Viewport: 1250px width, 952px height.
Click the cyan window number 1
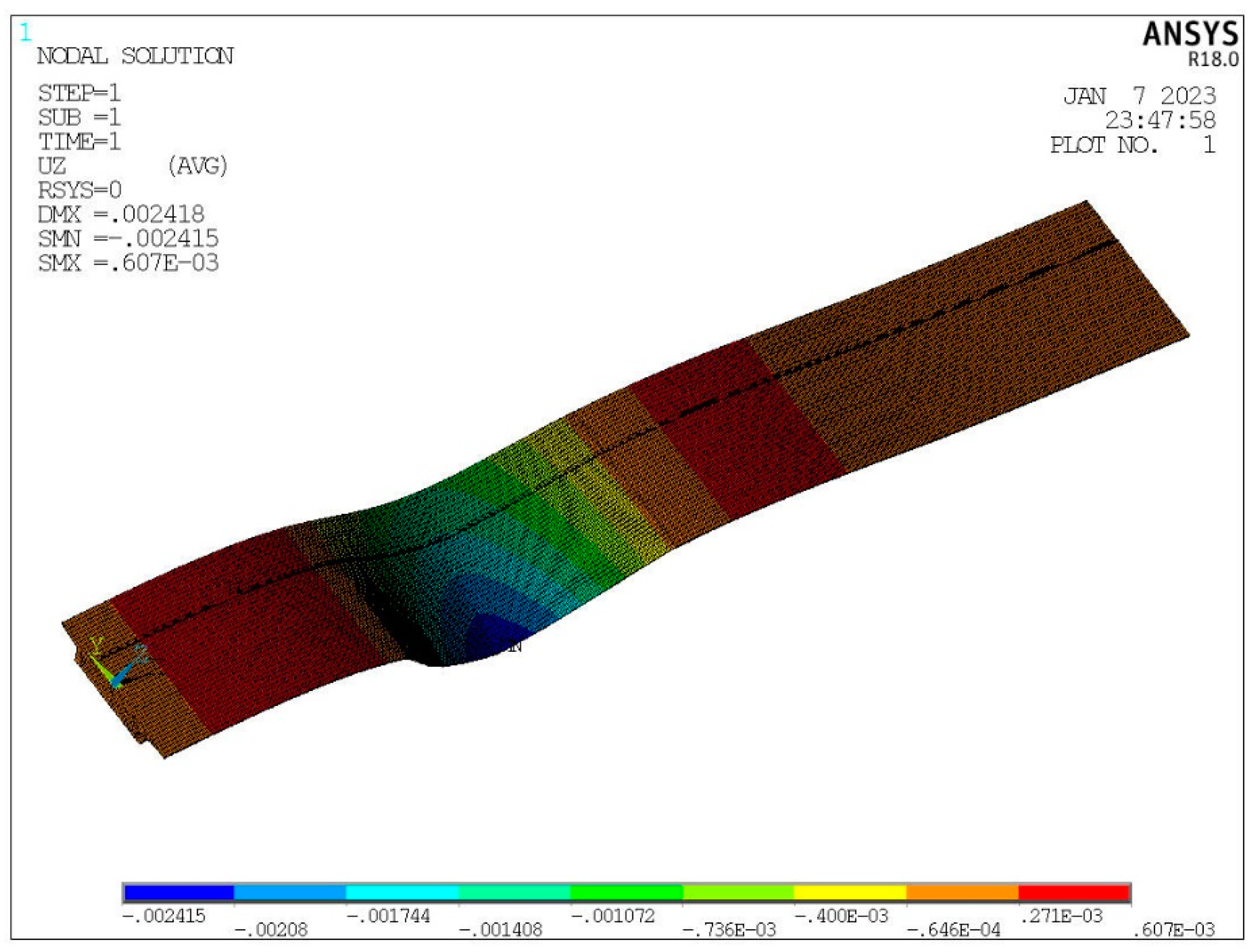point(25,33)
